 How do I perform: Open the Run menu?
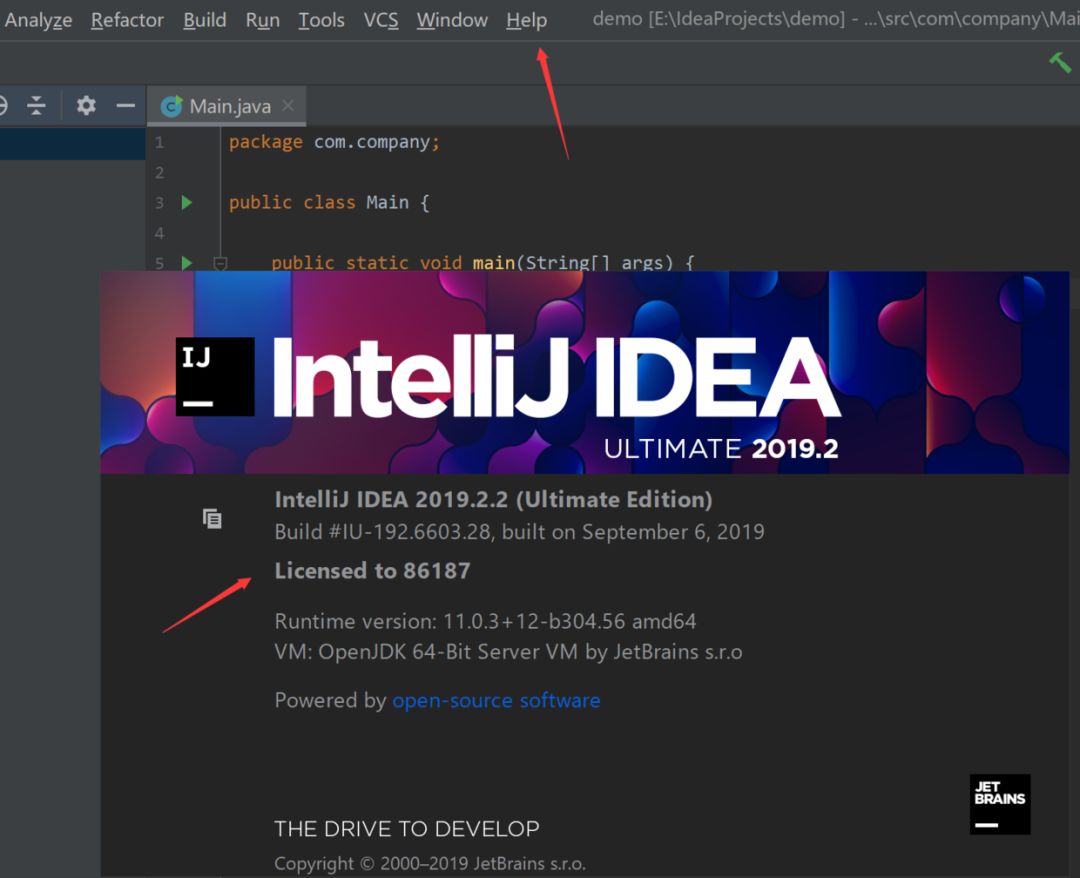point(262,20)
